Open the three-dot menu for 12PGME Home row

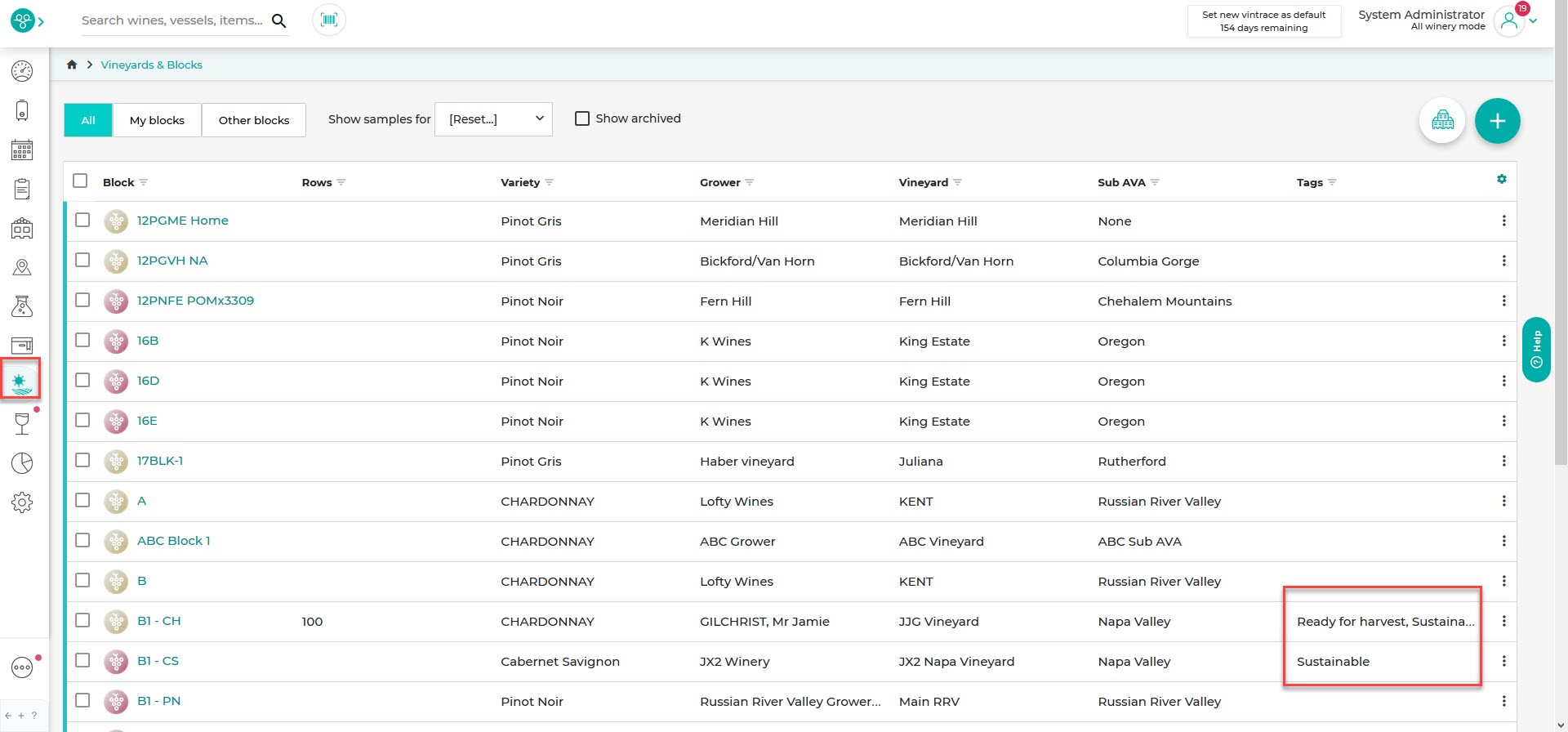tap(1503, 221)
